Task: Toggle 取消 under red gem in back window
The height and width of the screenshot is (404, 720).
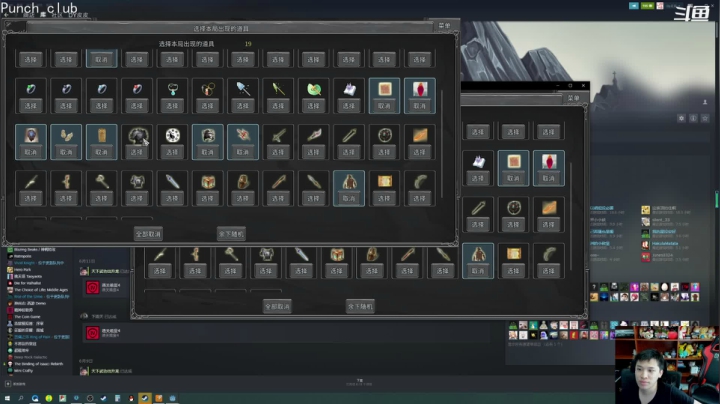Action: pyautogui.click(x=549, y=178)
